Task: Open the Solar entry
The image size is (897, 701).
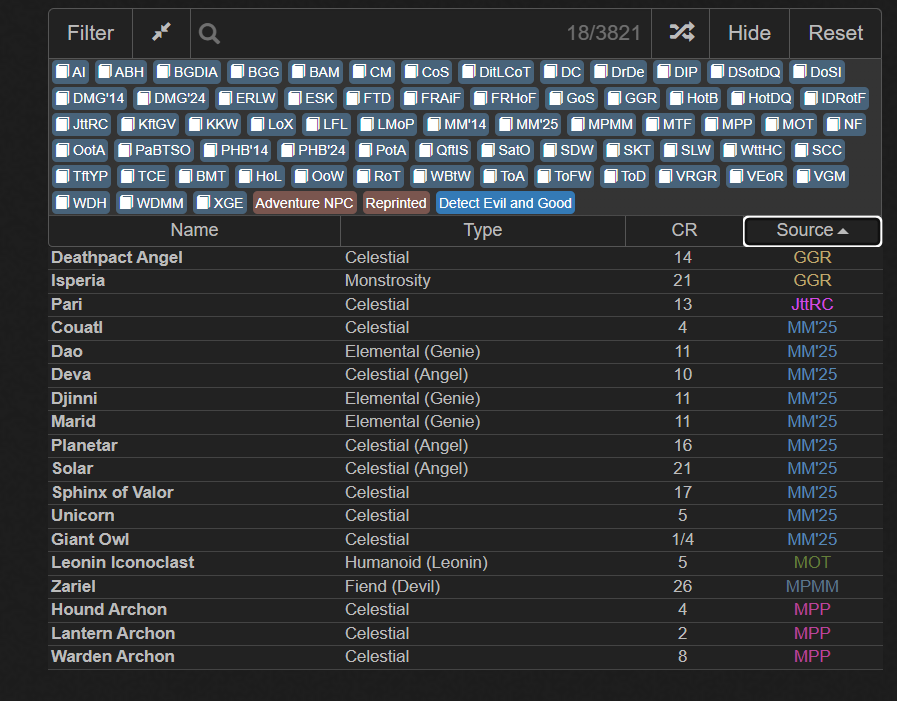Action: (x=465, y=469)
